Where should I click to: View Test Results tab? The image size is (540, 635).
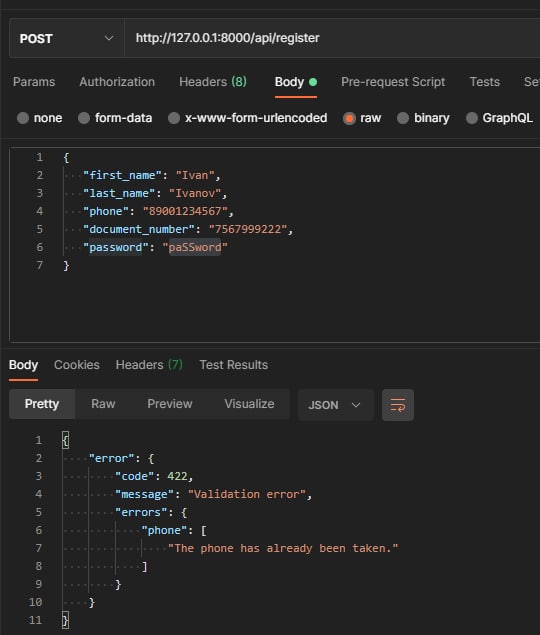234,365
